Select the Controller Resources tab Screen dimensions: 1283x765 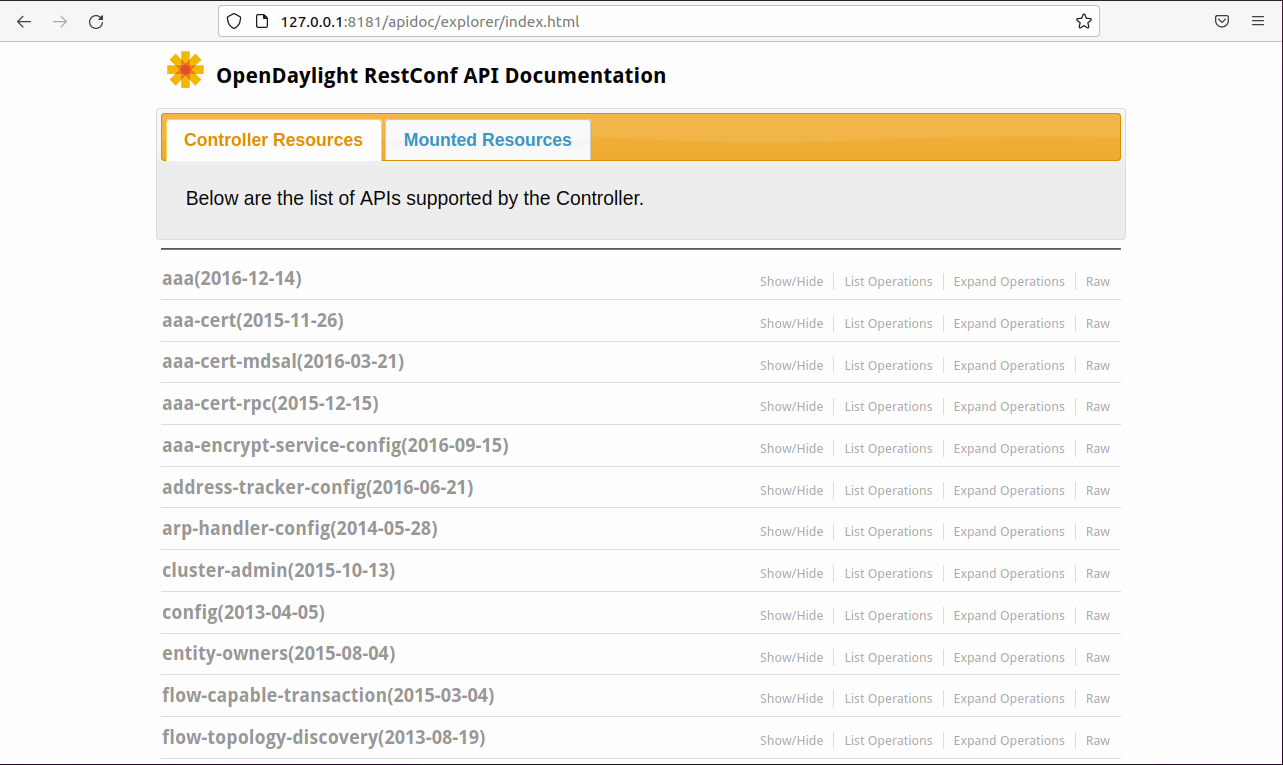tap(273, 140)
